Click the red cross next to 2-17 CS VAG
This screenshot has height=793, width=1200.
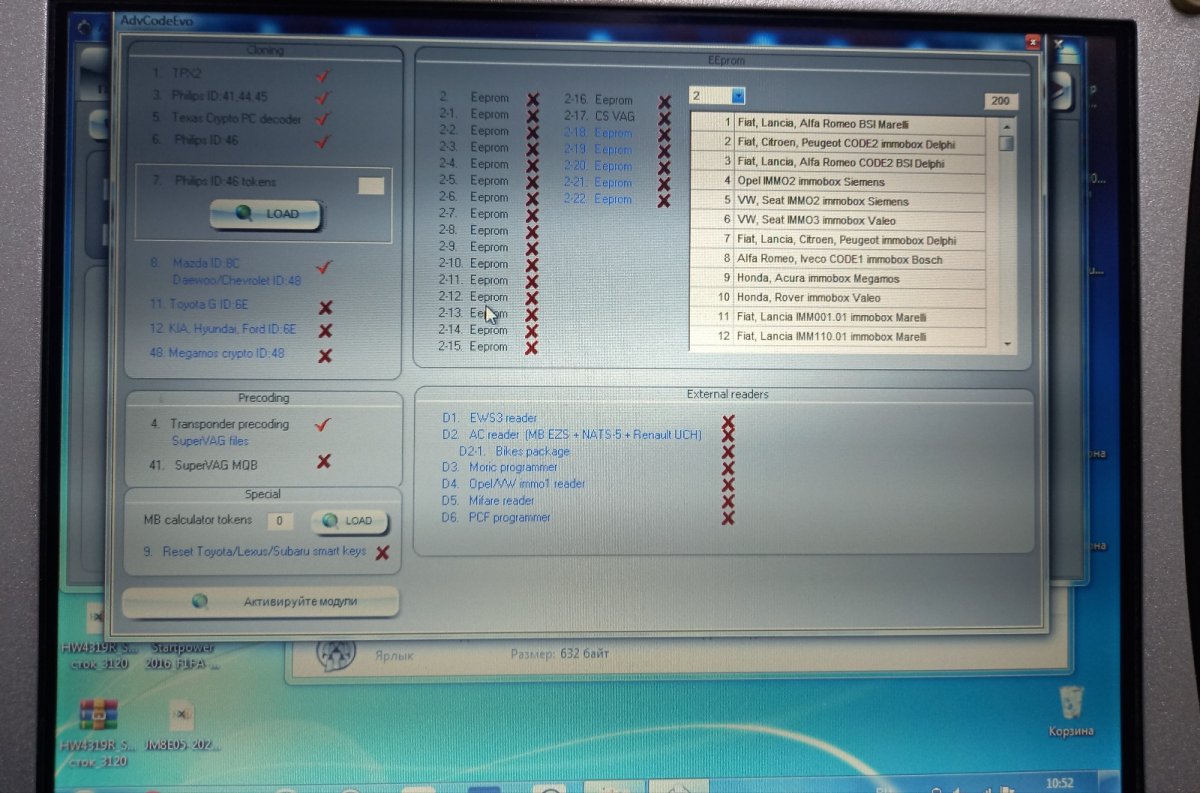664,117
